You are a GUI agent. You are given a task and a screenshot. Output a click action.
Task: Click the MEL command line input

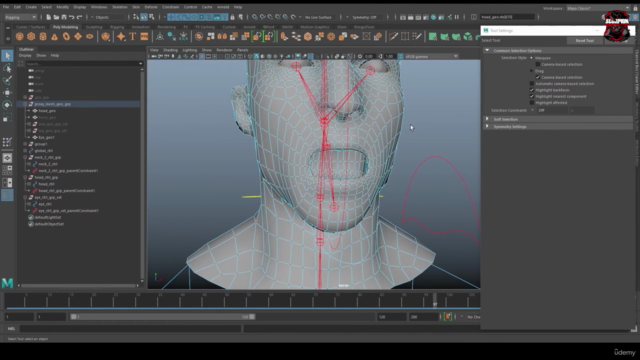click(130, 329)
